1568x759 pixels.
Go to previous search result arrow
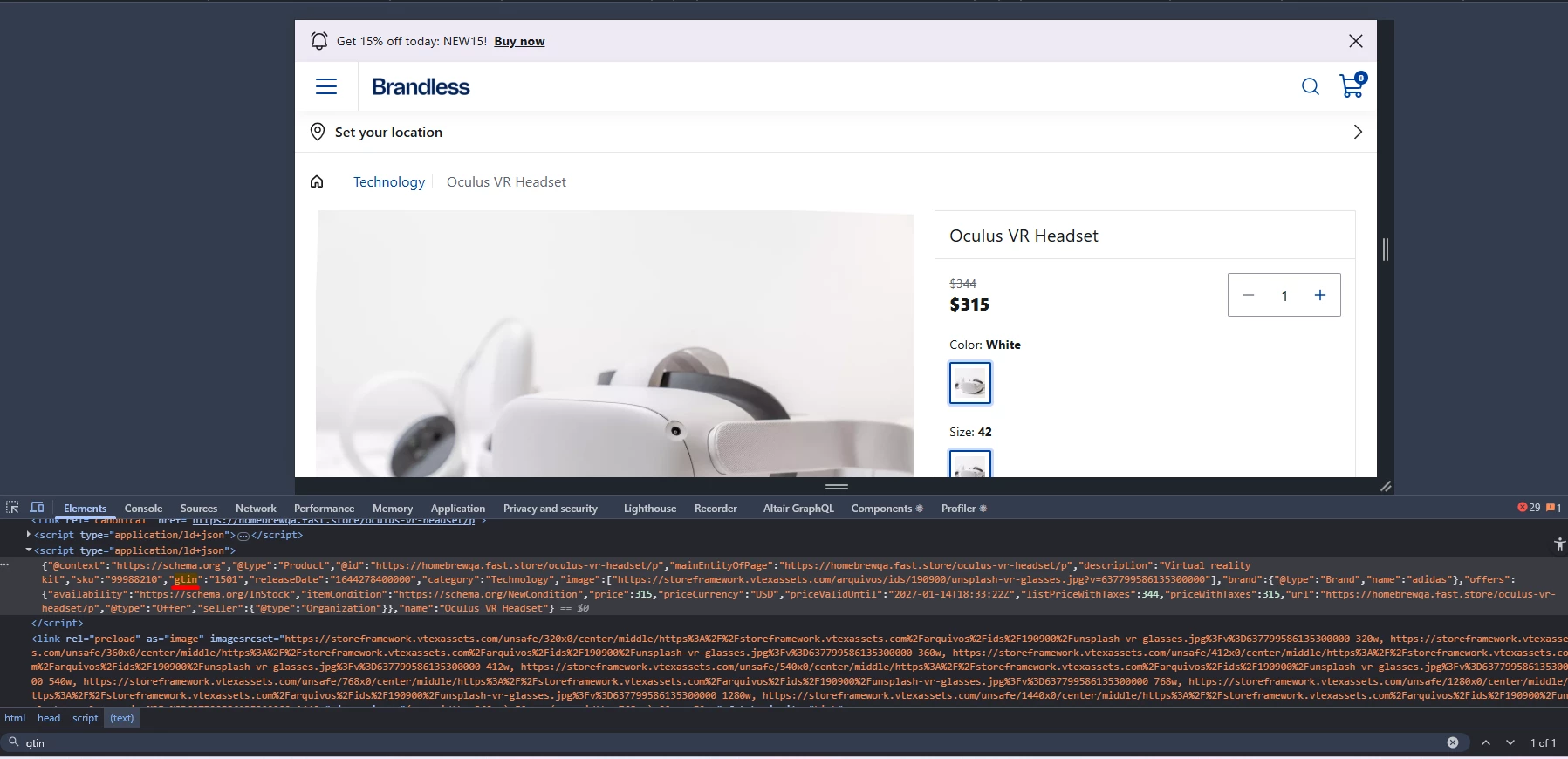click(1486, 742)
